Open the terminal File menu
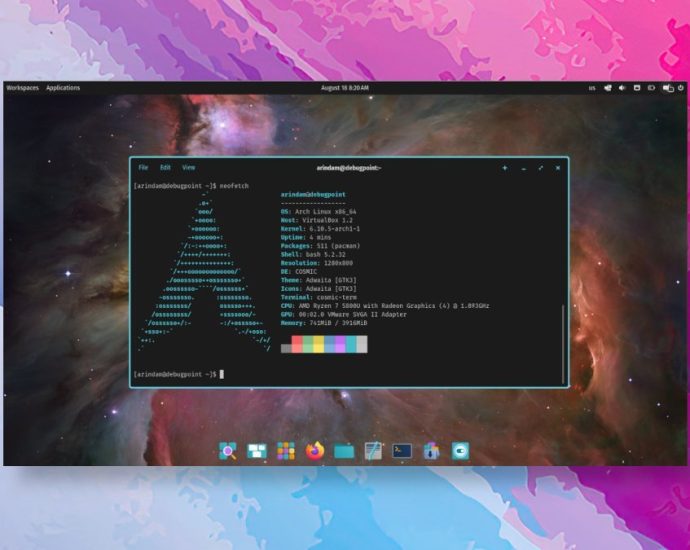Screen dimensions: 690x550 [143, 168]
